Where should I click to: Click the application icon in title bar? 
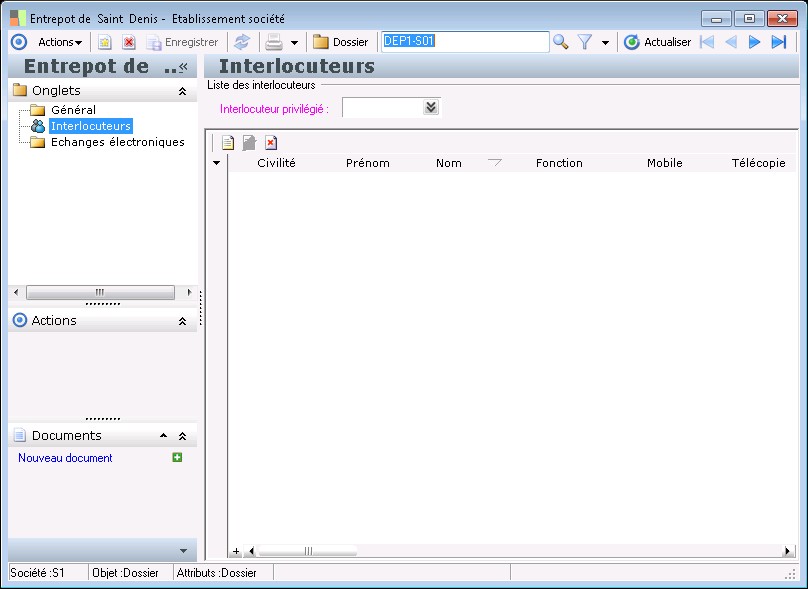tap(18, 19)
